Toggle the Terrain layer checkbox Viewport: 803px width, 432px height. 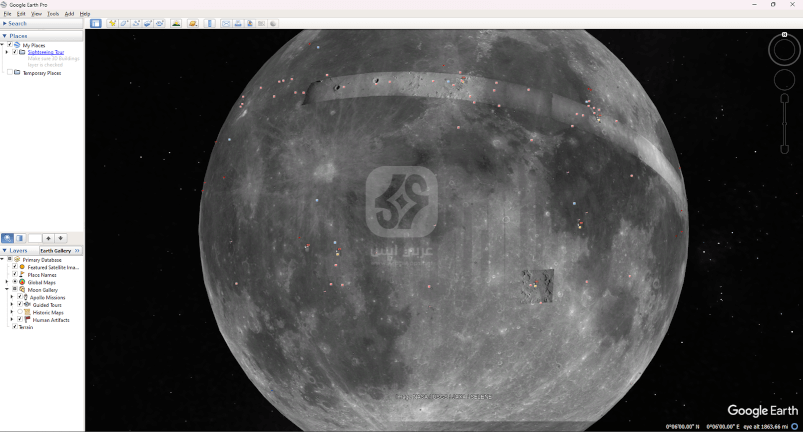pos(15,327)
